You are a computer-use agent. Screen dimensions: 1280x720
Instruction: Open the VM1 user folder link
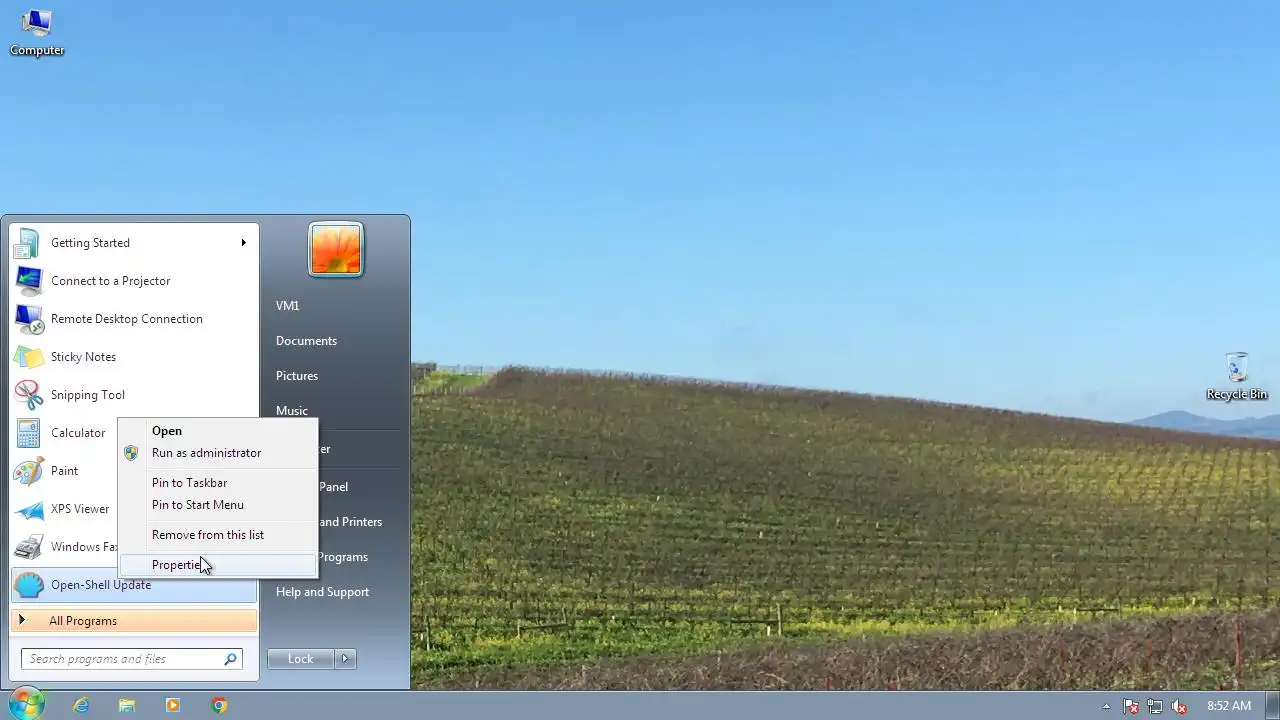tap(287, 306)
